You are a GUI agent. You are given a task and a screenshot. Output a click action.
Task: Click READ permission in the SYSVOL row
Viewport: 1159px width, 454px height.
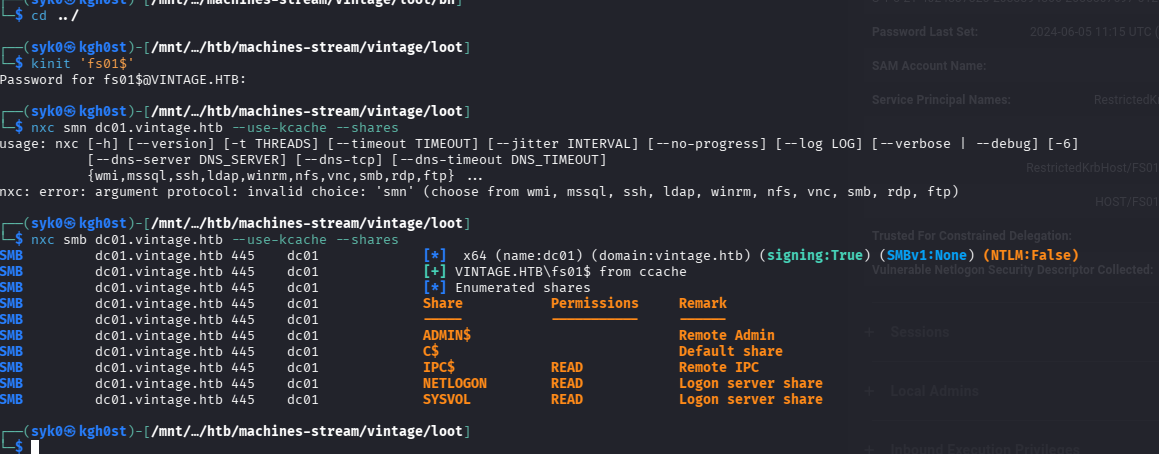[567, 399]
